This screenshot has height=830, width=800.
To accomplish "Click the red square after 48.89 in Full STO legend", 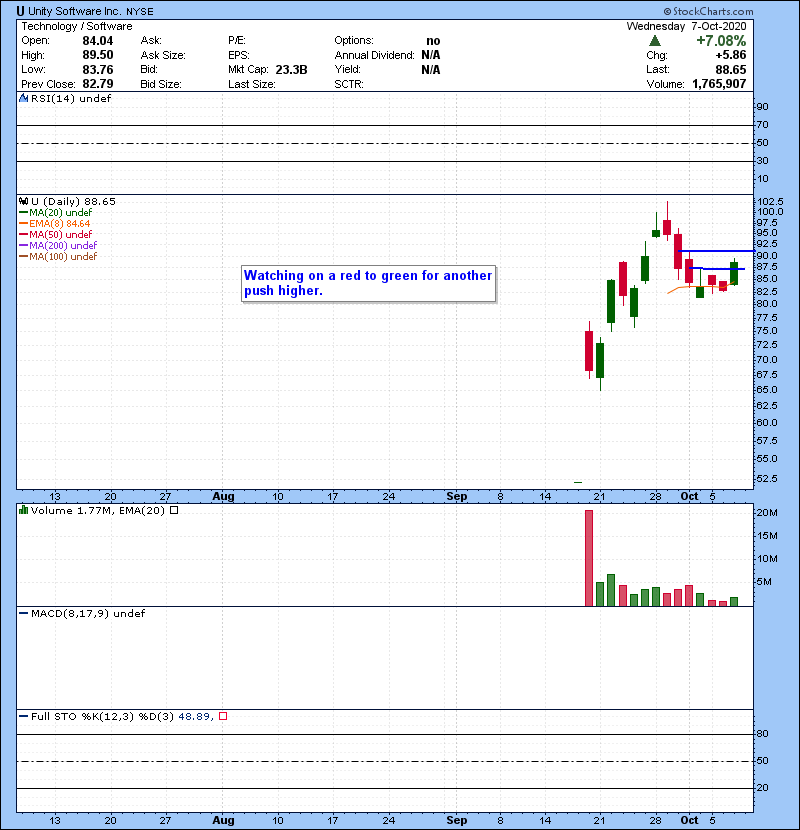I will point(223,716).
